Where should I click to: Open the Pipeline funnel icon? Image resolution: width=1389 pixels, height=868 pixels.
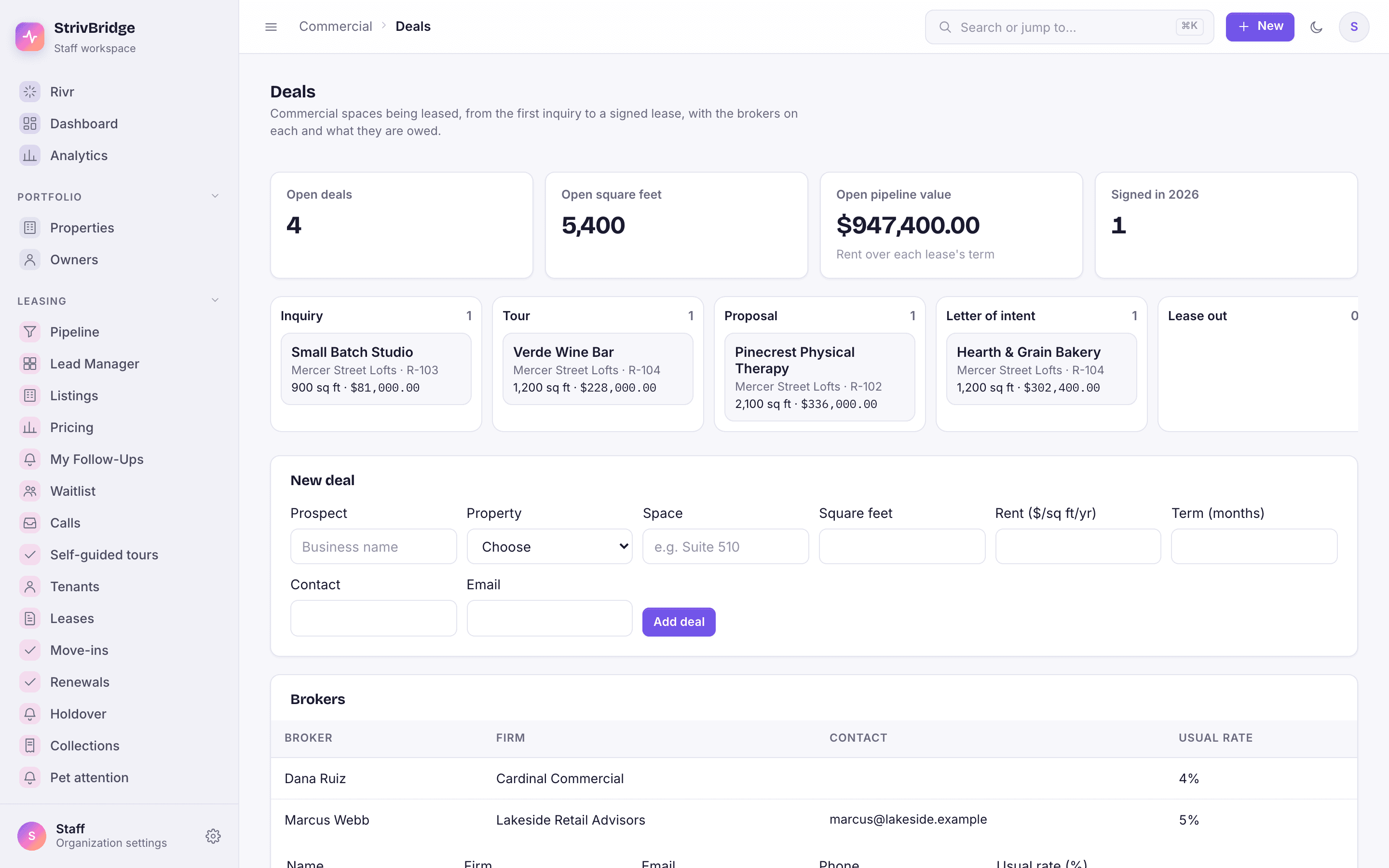coord(30,332)
